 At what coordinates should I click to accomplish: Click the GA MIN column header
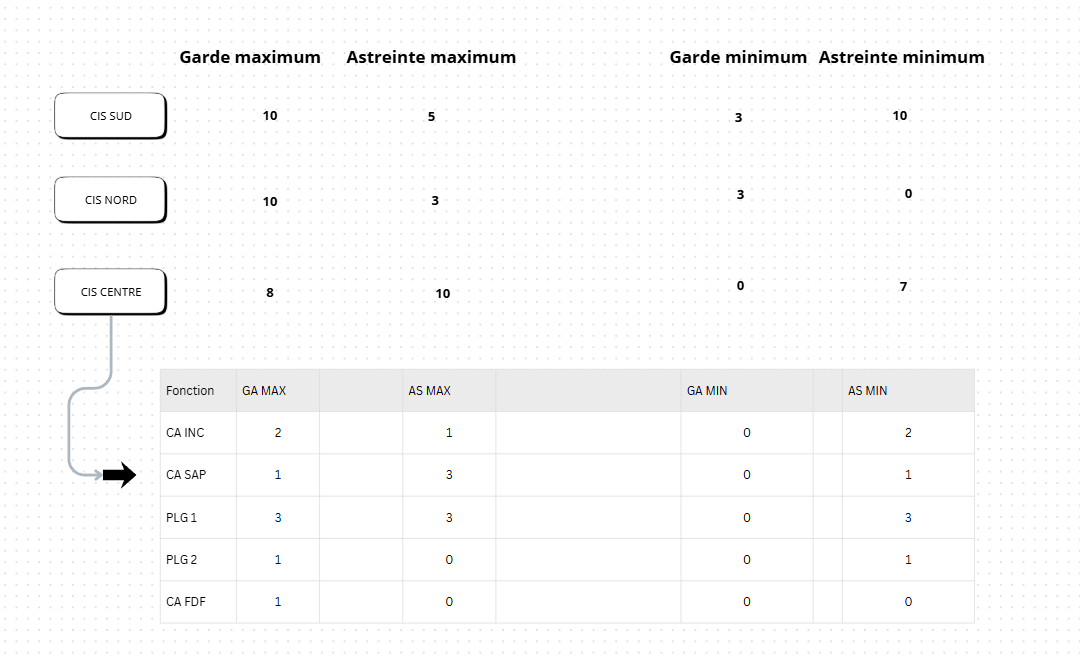tap(707, 391)
